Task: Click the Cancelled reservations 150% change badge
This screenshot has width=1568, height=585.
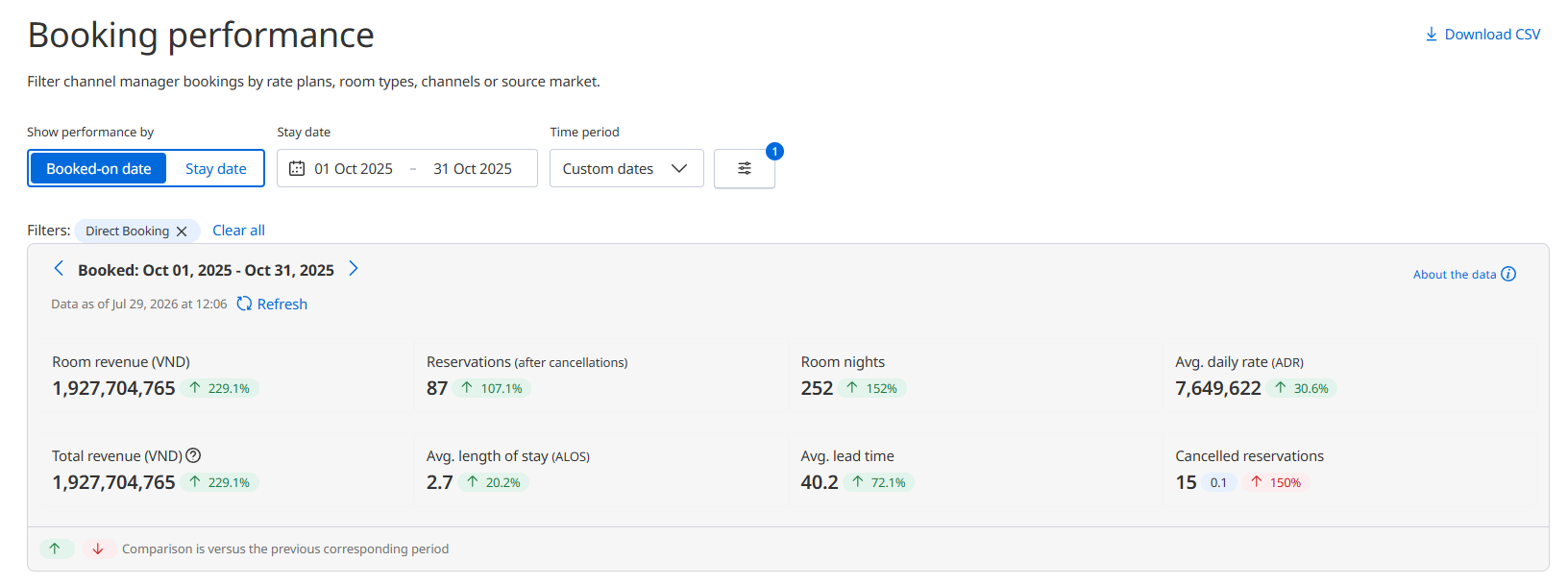Action: pos(1275,482)
